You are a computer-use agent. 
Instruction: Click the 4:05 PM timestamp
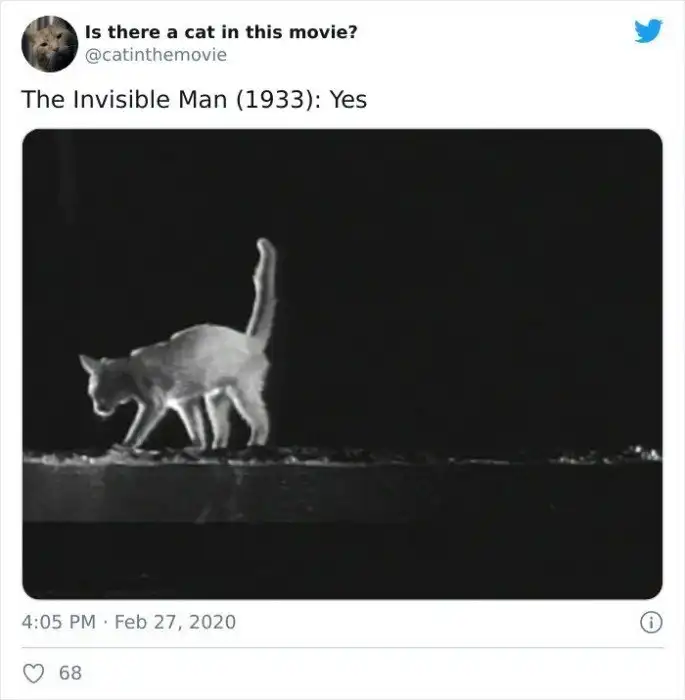[58, 622]
